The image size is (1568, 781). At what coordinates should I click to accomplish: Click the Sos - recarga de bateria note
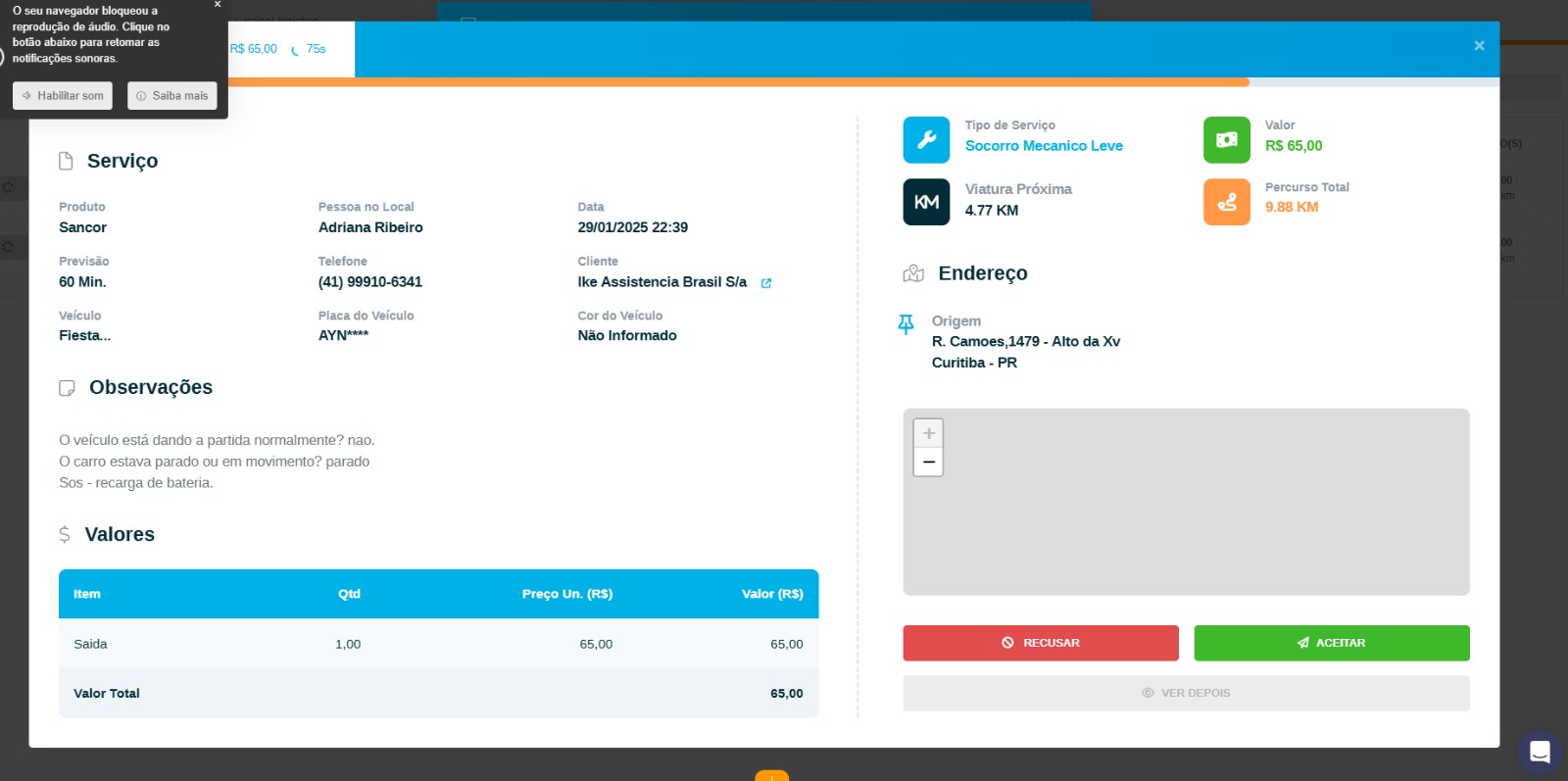[x=136, y=483]
